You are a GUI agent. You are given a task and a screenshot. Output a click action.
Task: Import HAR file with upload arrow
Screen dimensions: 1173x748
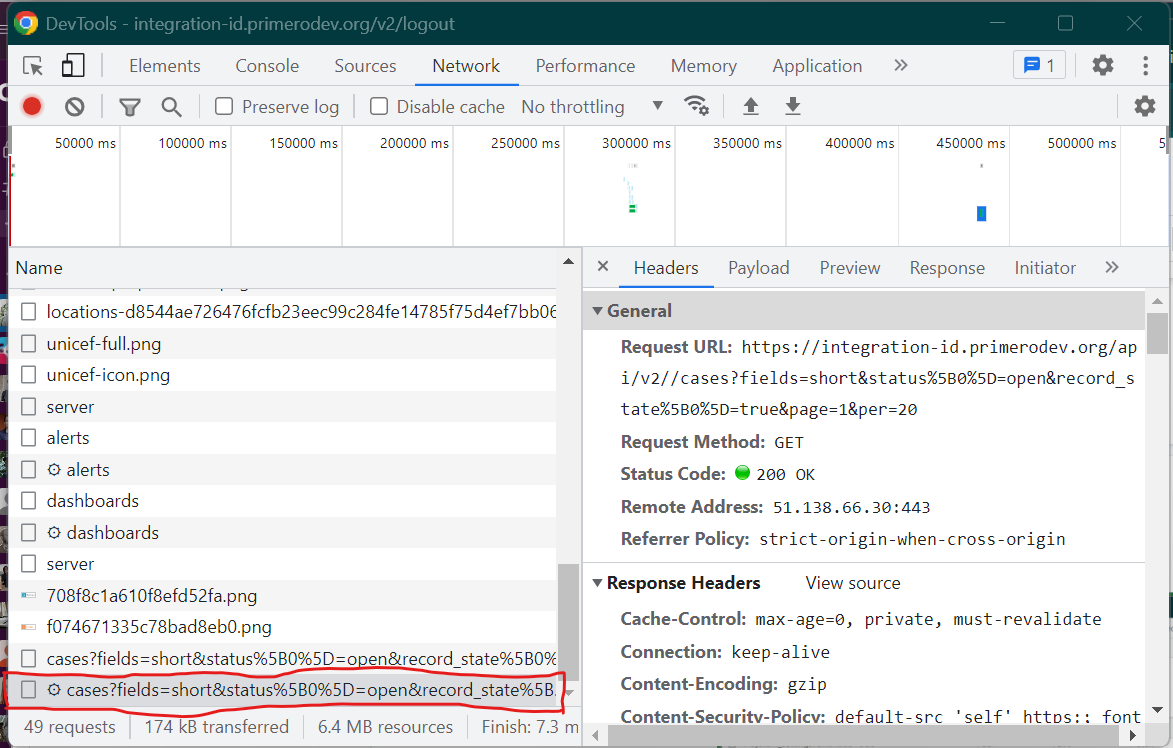750,106
